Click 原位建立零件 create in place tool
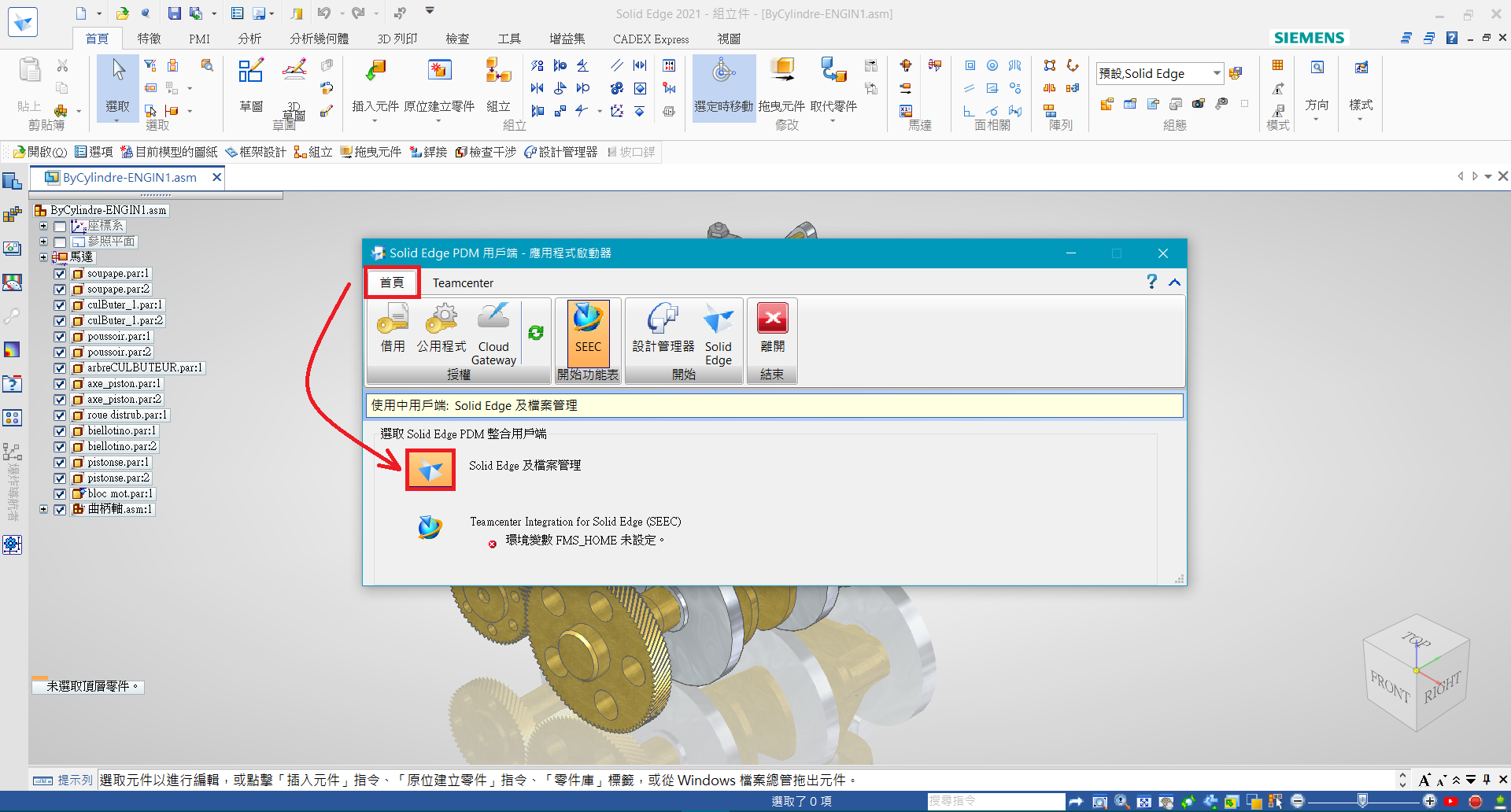 tap(439, 87)
